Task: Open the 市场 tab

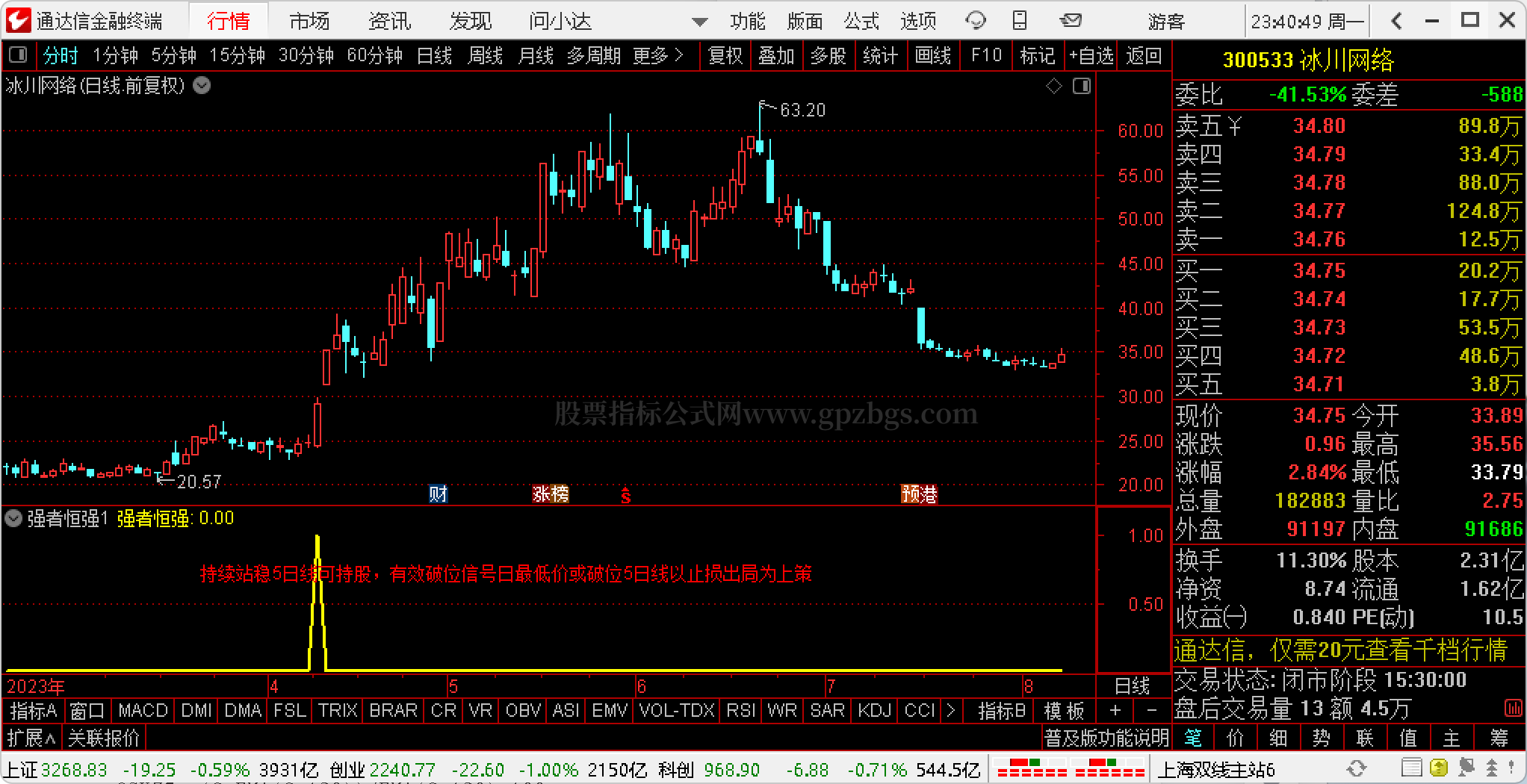Action: click(309, 21)
